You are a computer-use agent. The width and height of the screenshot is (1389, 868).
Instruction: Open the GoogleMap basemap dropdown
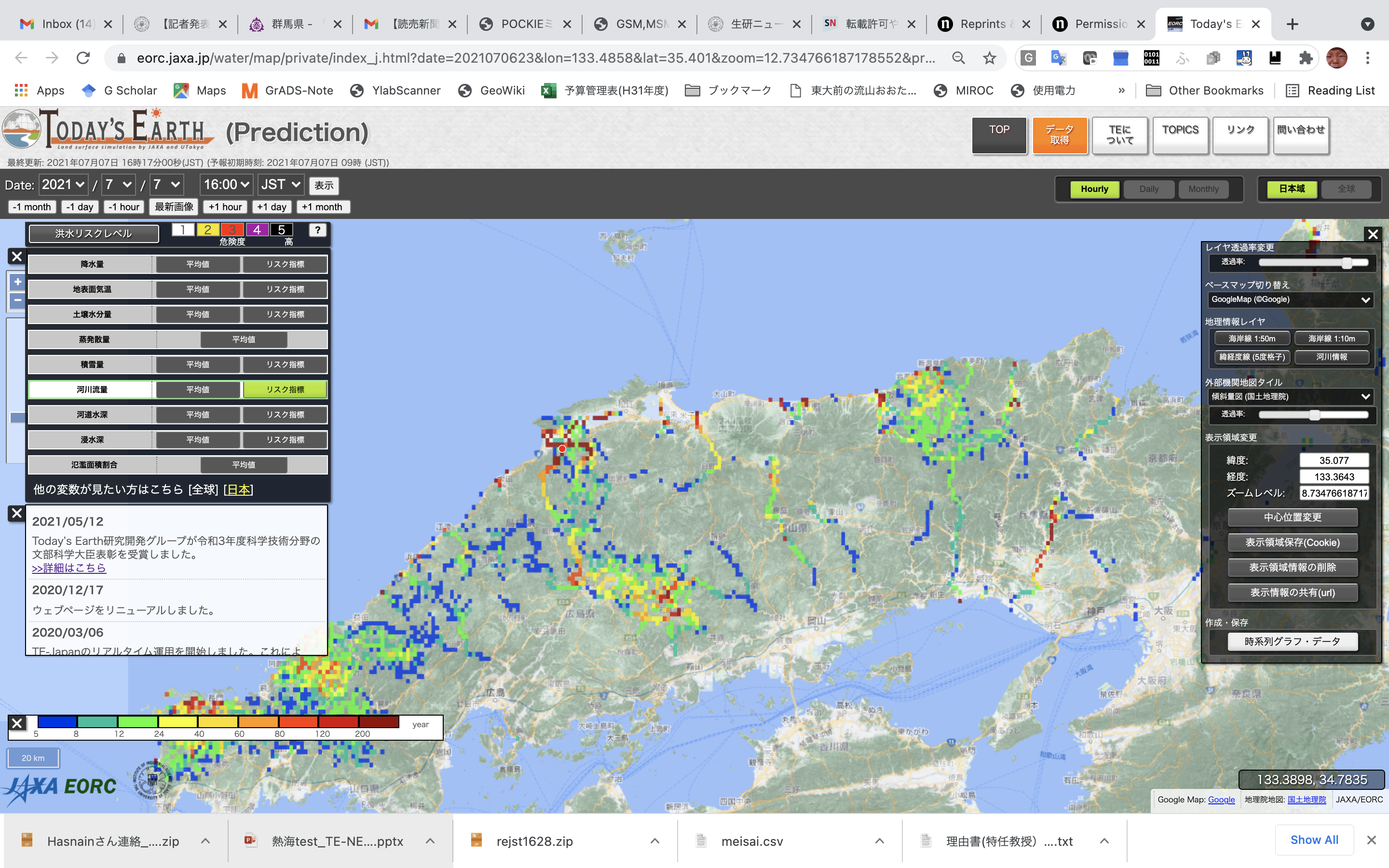pos(1290,299)
